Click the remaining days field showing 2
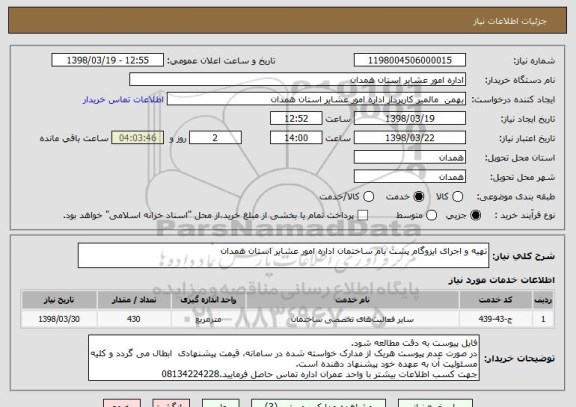Viewport: 576px width, 407px height. coord(215,138)
